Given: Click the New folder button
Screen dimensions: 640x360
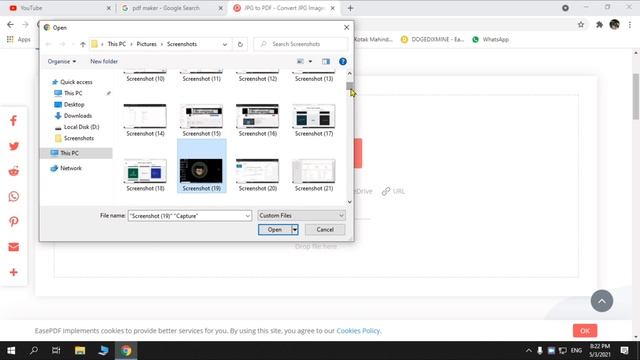Looking at the screenshot, I should 104,61.
